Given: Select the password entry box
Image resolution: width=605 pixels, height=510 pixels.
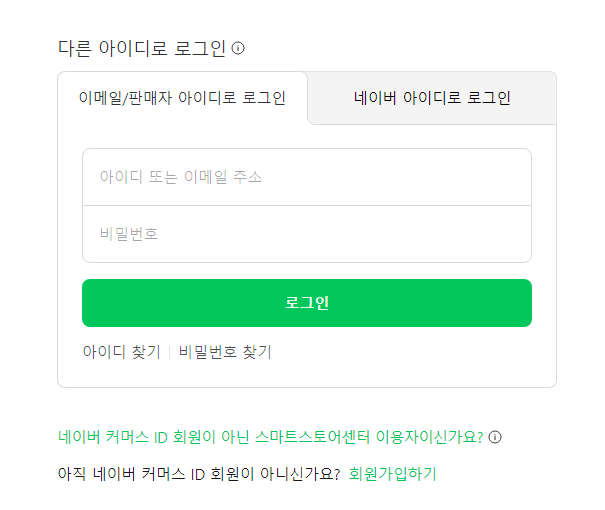Looking at the screenshot, I should tap(306, 234).
